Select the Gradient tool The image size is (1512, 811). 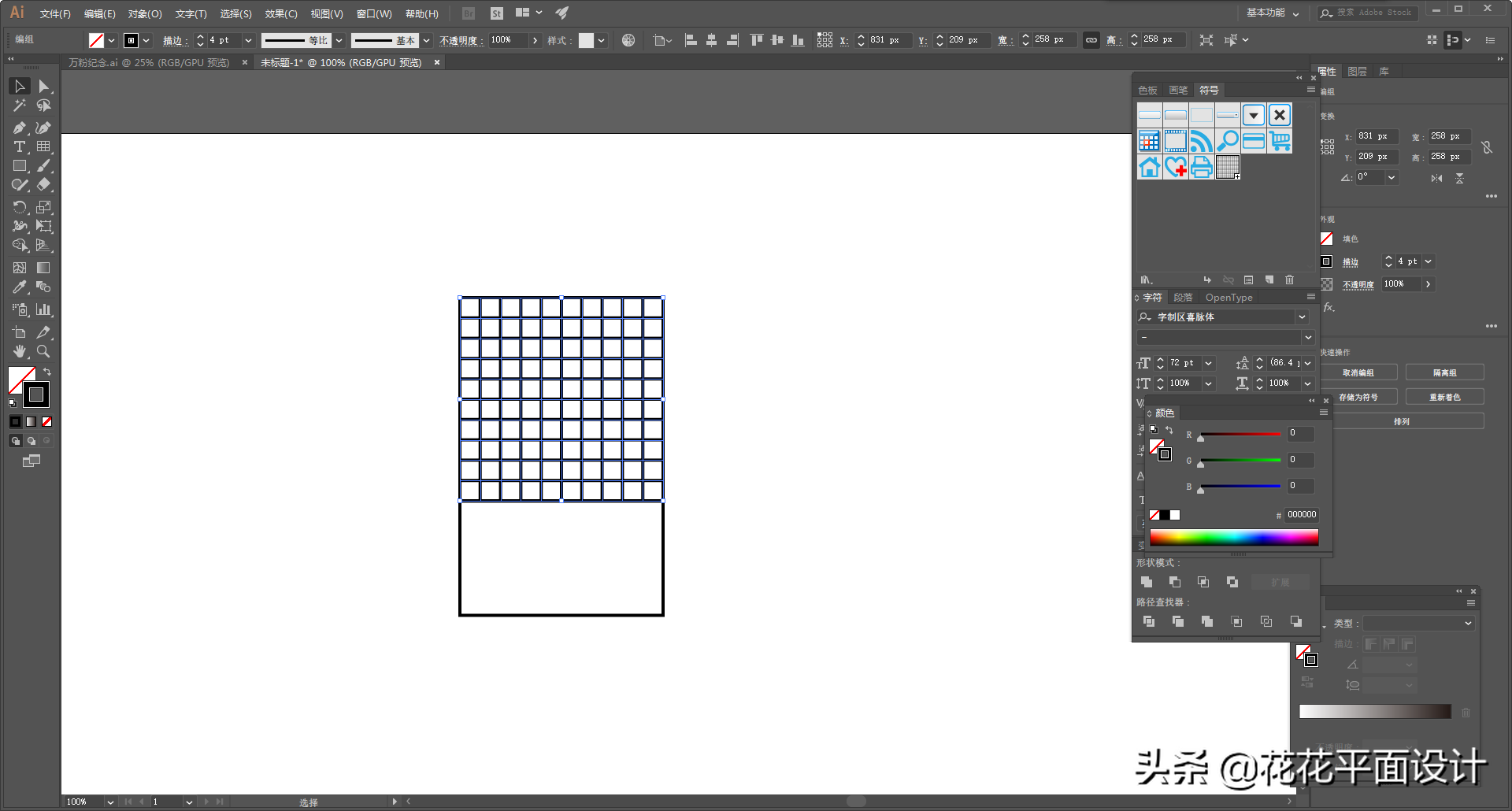[44, 268]
